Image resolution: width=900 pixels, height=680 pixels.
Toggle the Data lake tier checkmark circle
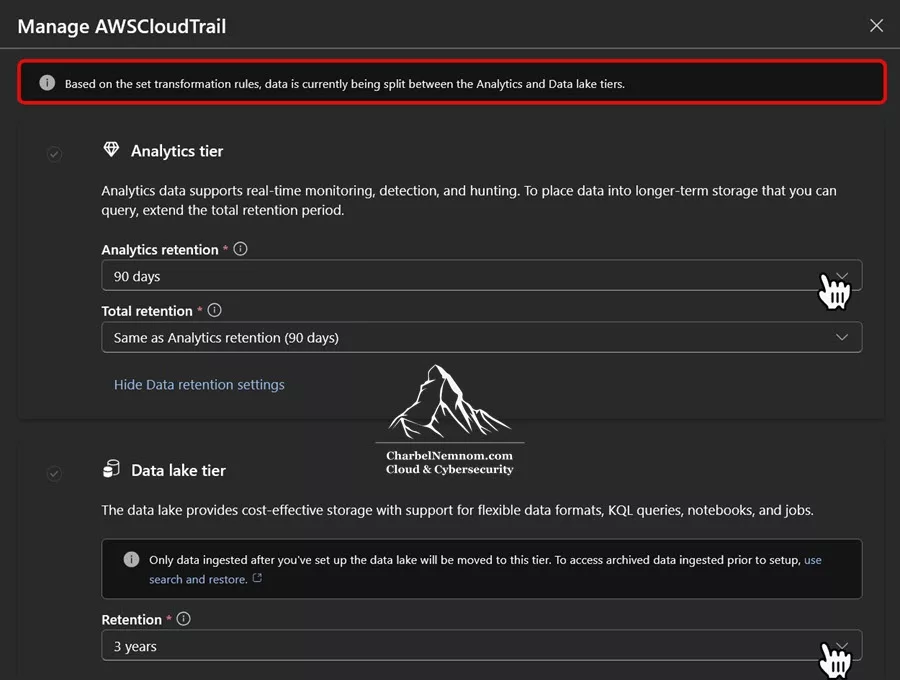(54, 473)
